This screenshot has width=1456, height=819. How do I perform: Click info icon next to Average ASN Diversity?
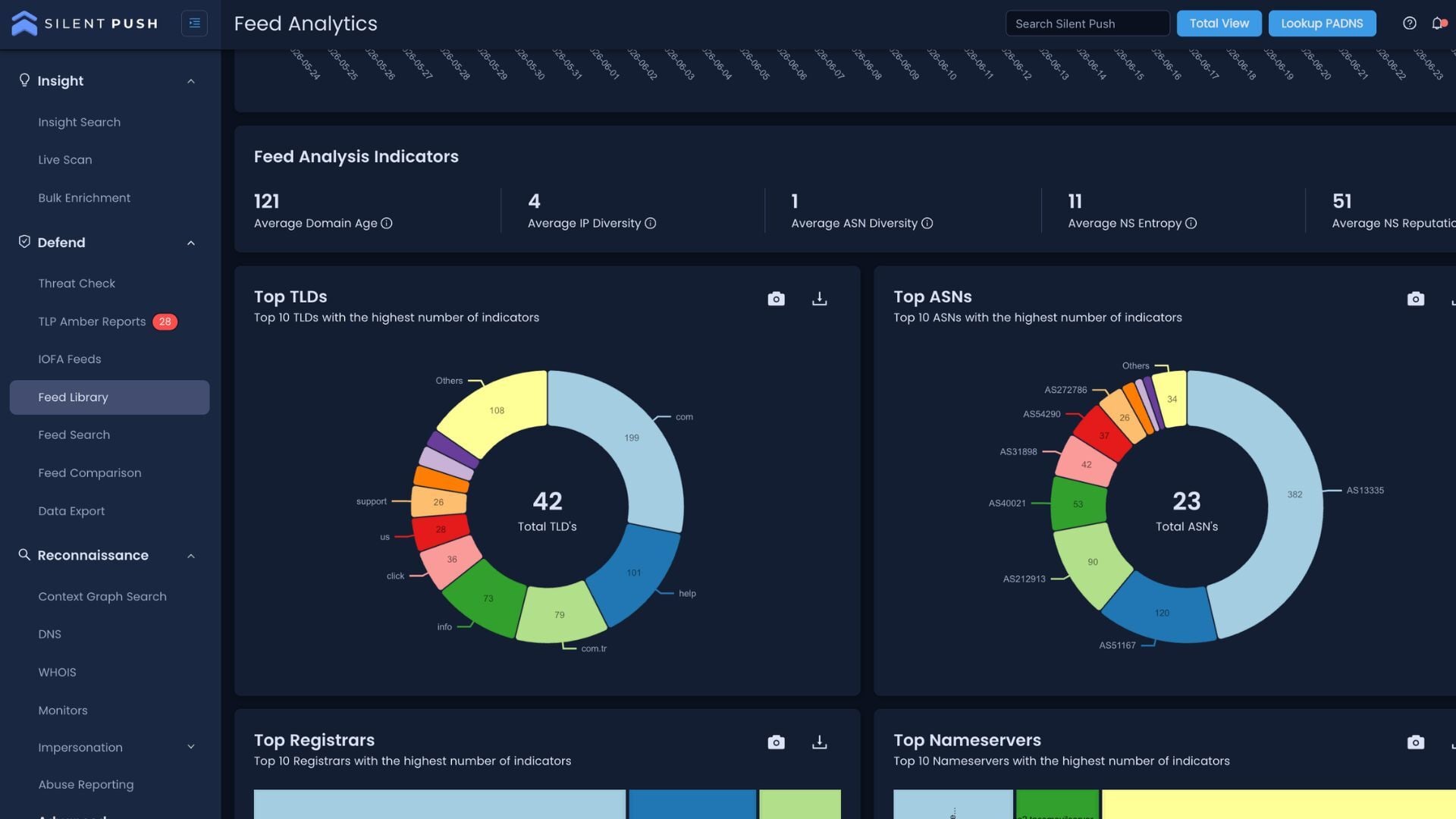tap(927, 223)
